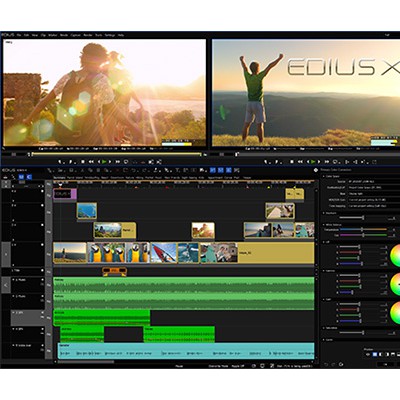The height and width of the screenshot is (400, 400).
Task: Stop playback in the left preview monitor
Action: [x=83, y=162]
